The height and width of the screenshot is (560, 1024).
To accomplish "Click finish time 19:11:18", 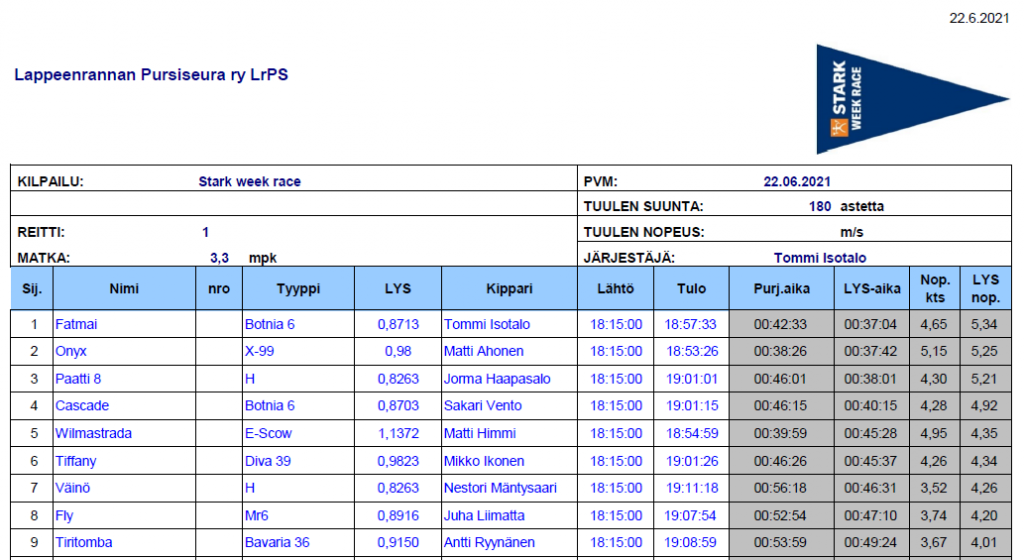I will click(x=692, y=488).
